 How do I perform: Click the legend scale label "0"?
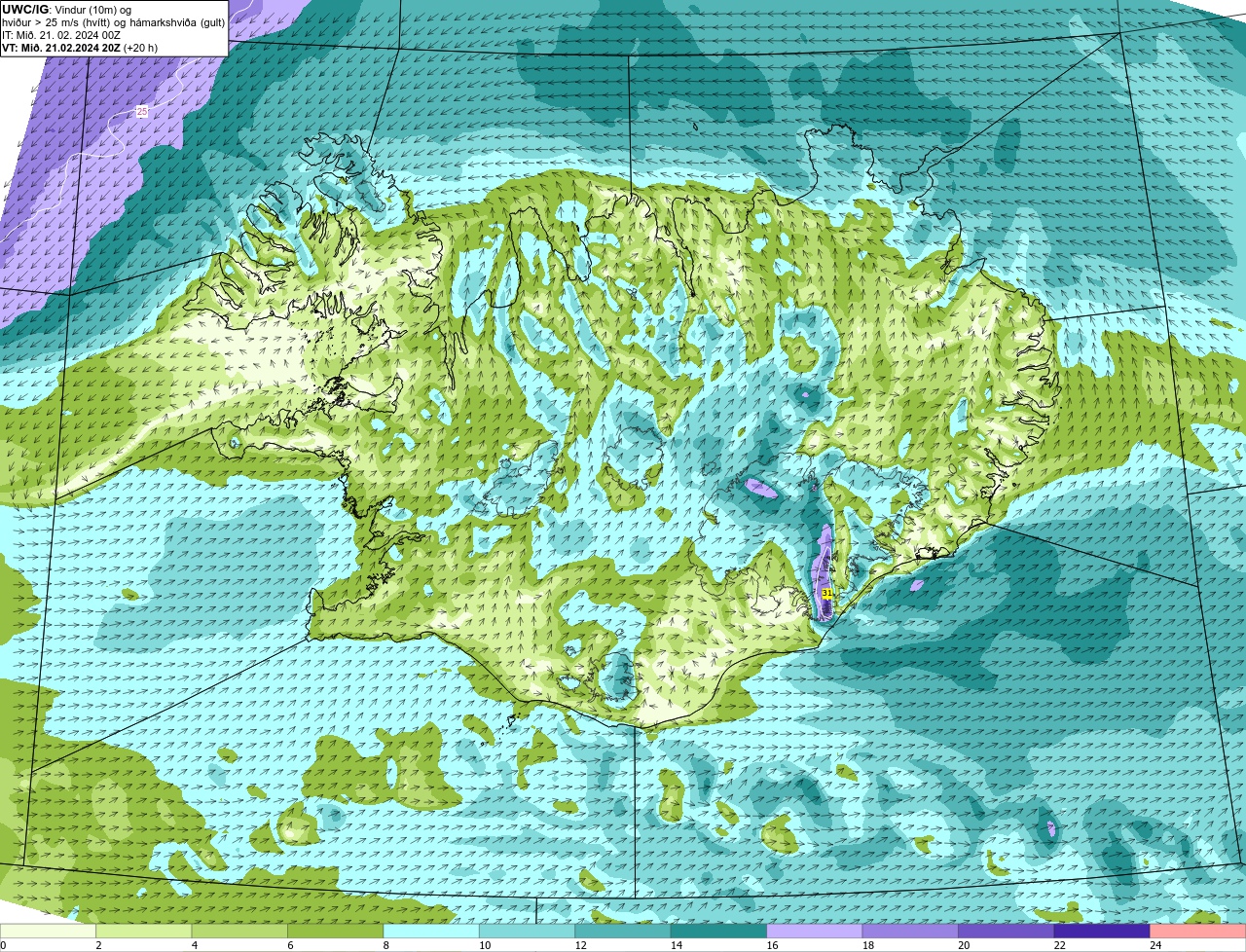coord(3,945)
